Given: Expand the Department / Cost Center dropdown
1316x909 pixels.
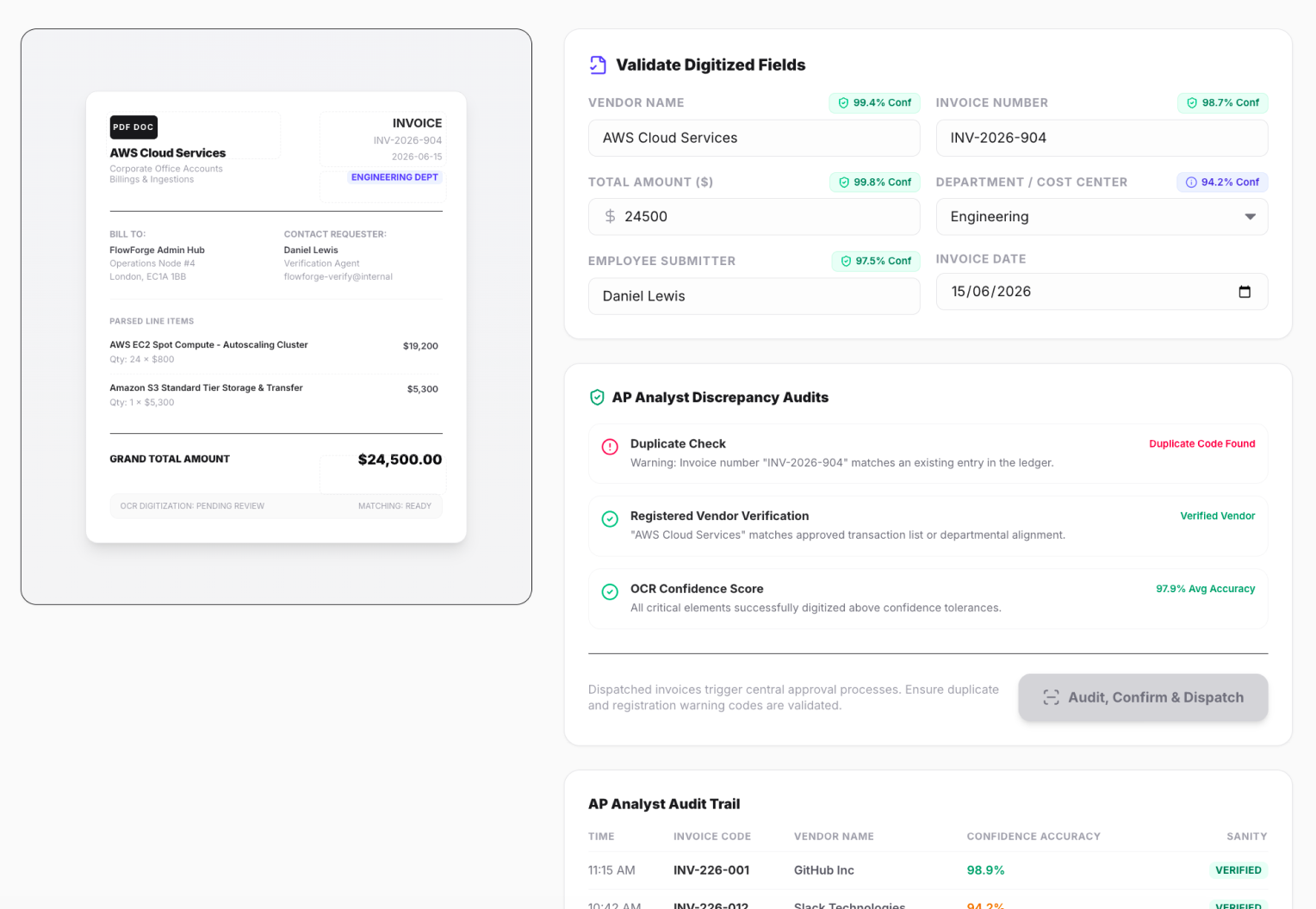Looking at the screenshot, I should (x=1102, y=217).
